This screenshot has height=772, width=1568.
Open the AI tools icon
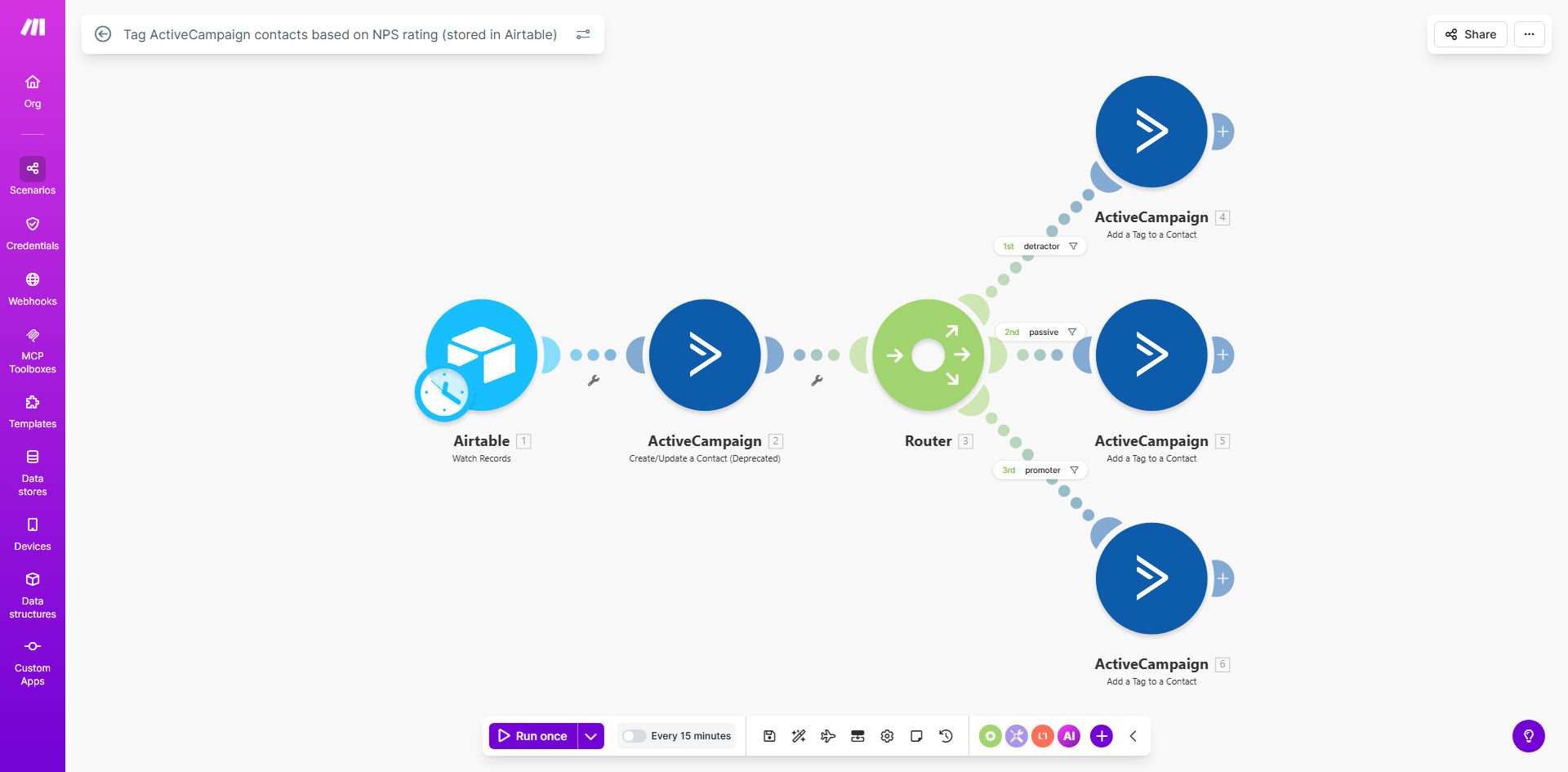(1069, 736)
